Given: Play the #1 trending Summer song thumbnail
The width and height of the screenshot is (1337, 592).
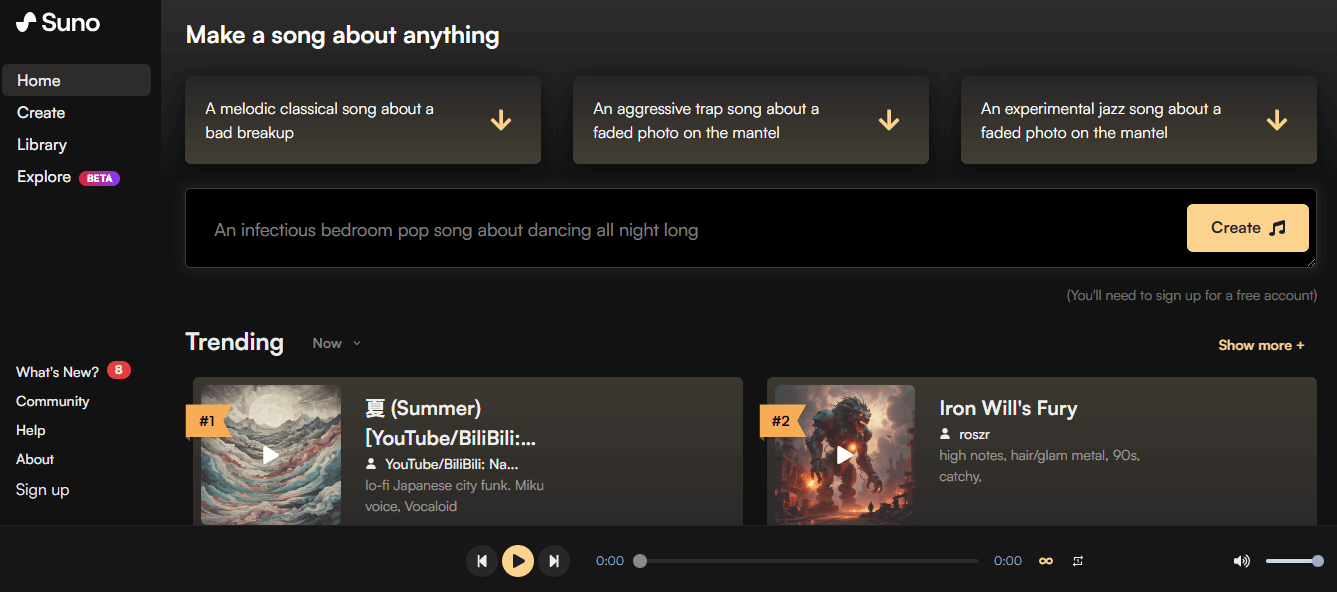Looking at the screenshot, I should pyautogui.click(x=271, y=455).
